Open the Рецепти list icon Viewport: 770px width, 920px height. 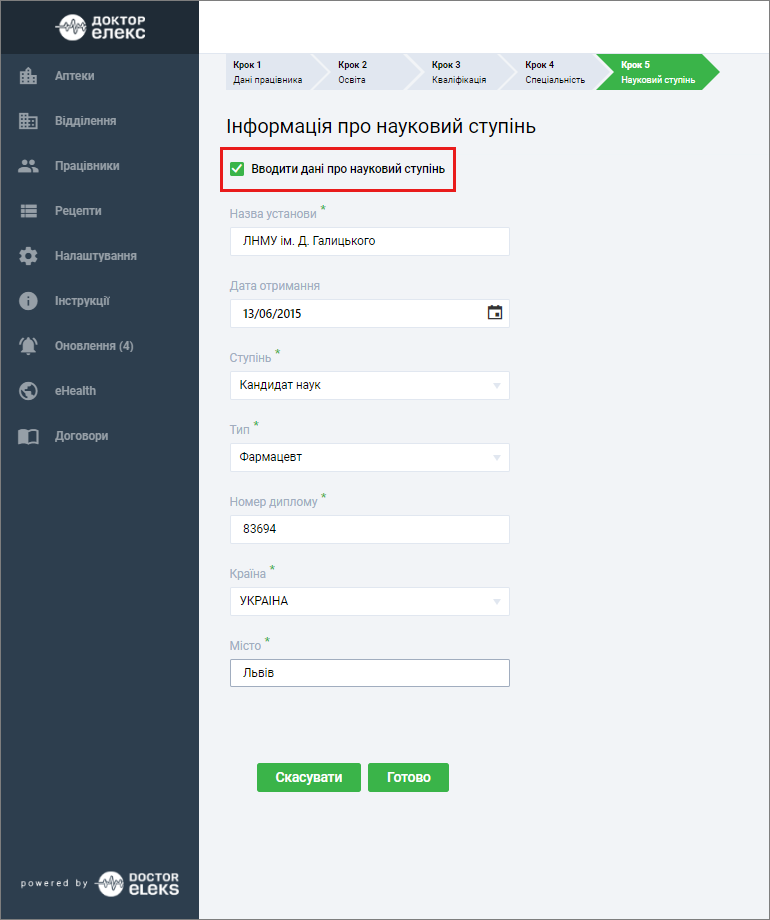(x=28, y=211)
